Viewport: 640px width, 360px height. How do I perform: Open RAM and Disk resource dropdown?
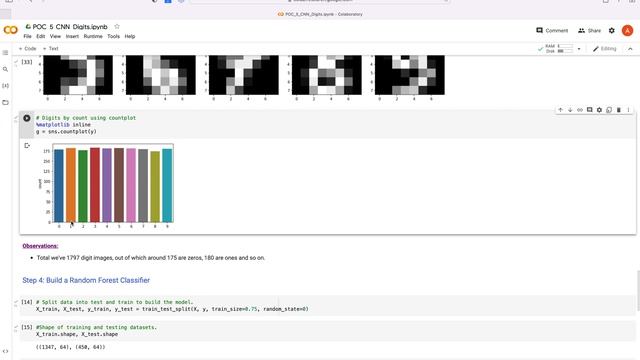pyautogui.click(x=579, y=49)
